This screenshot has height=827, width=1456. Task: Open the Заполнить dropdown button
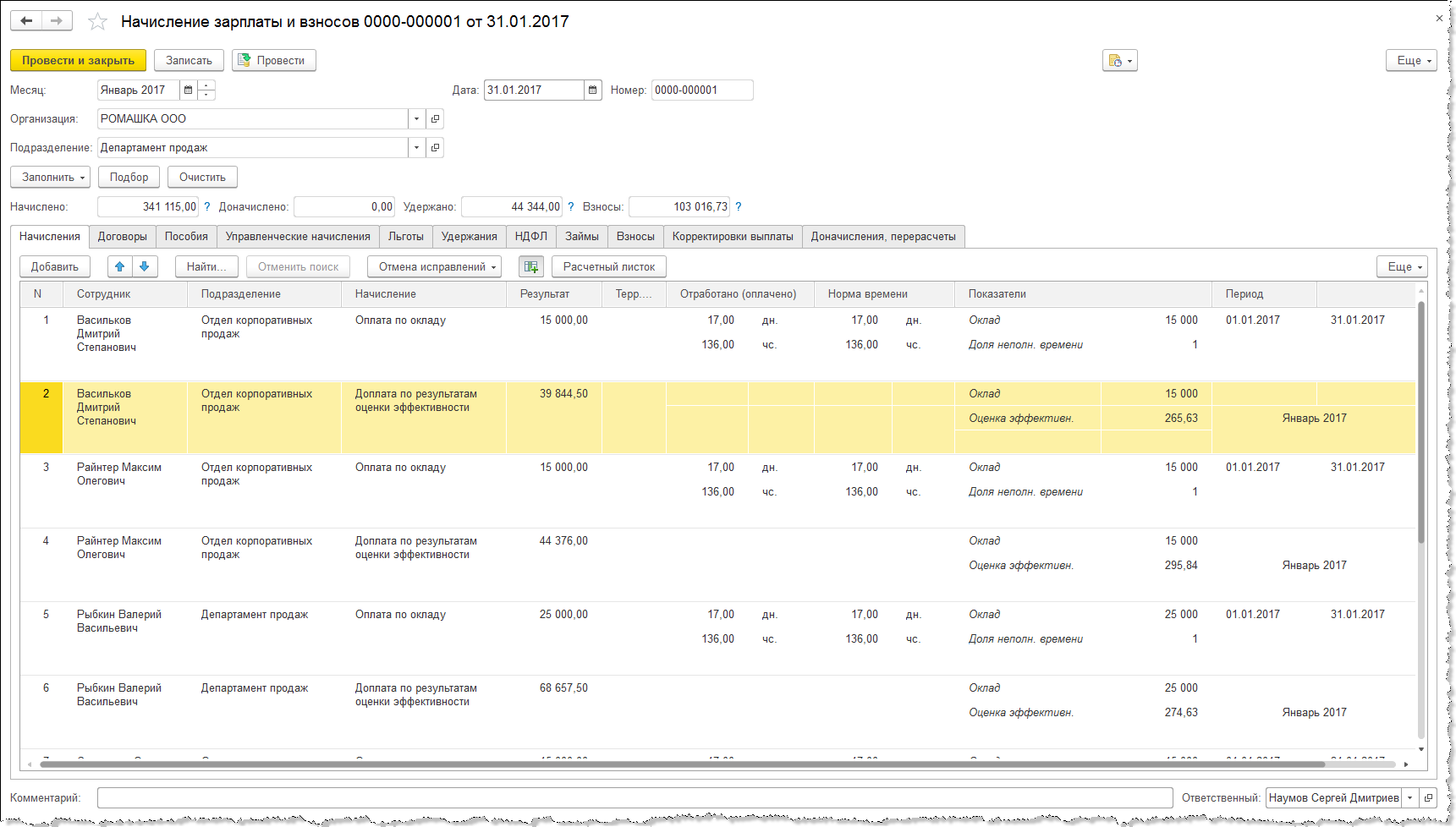(x=51, y=178)
